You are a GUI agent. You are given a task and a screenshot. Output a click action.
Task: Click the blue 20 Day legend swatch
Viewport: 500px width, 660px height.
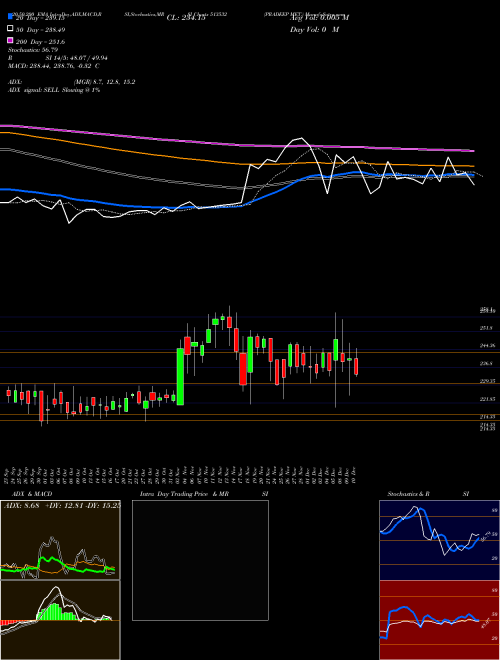[x=10, y=17]
